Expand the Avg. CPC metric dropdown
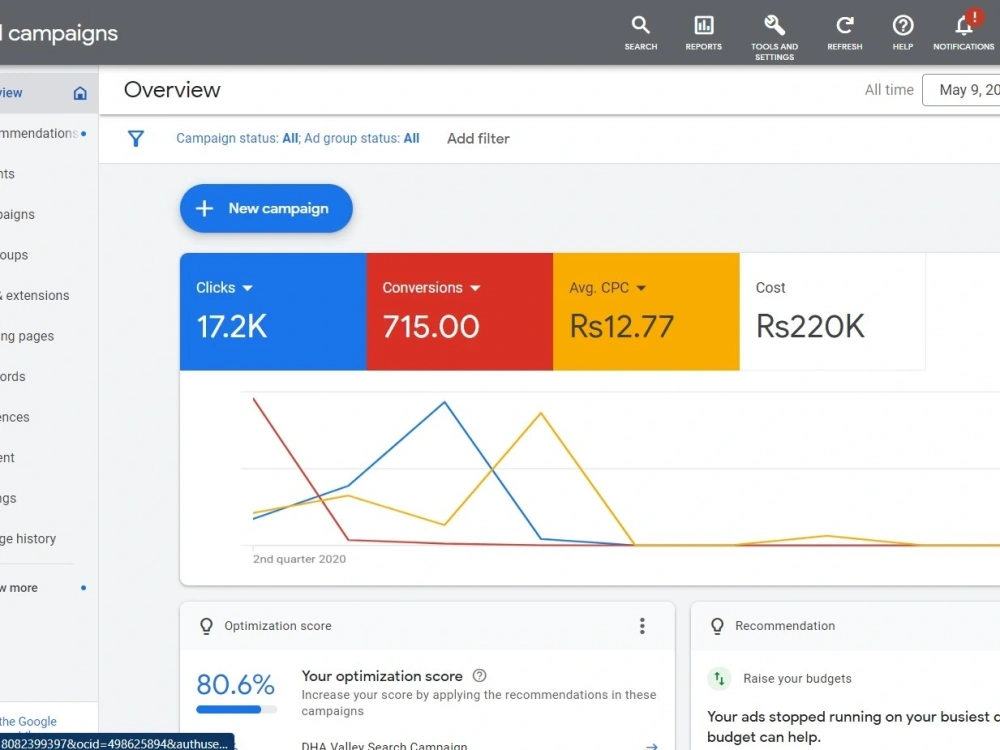Viewport: 1000px width, 750px height. pos(641,288)
